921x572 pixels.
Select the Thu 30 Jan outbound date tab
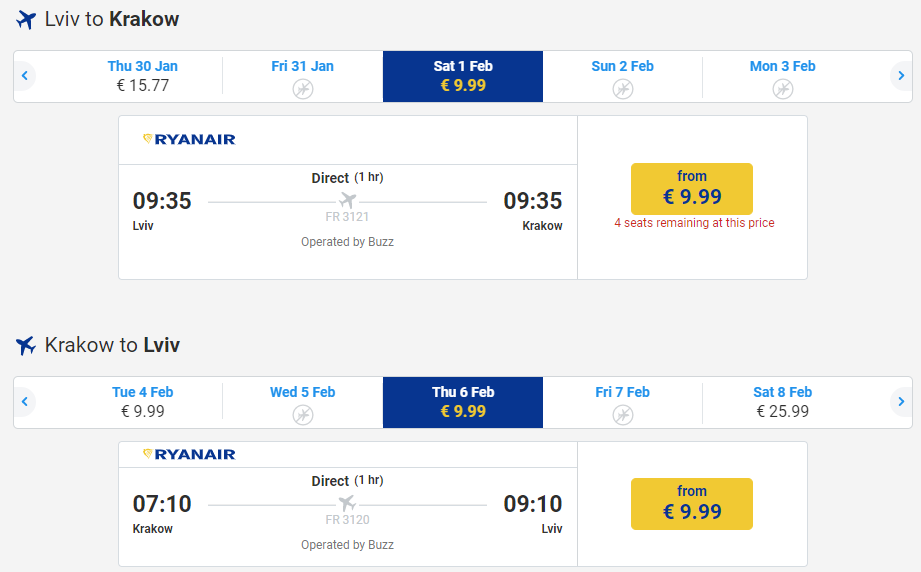pos(143,76)
